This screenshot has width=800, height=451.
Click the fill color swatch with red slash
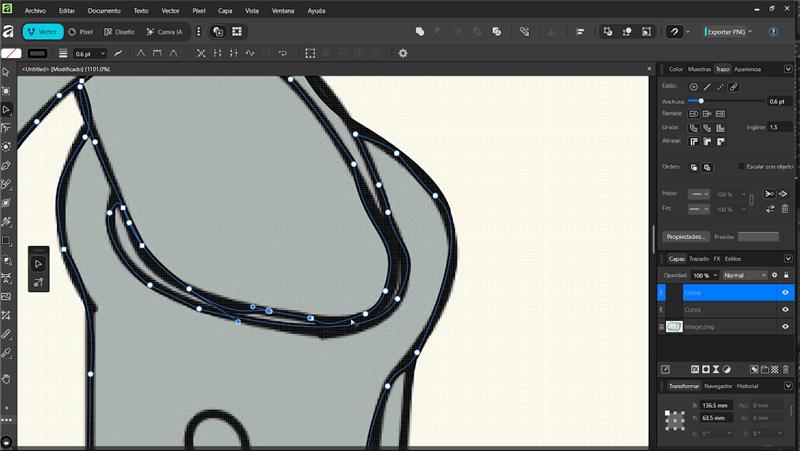coord(11,53)
